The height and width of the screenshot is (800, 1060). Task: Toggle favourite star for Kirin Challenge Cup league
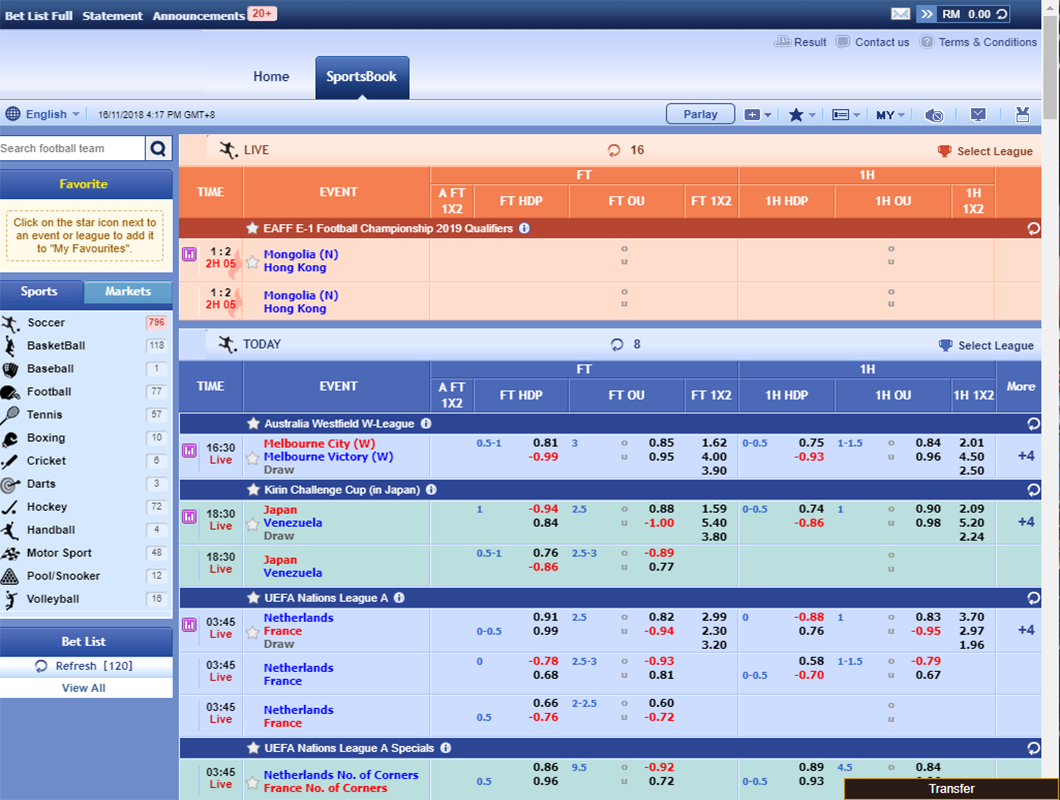coord(253,490)
